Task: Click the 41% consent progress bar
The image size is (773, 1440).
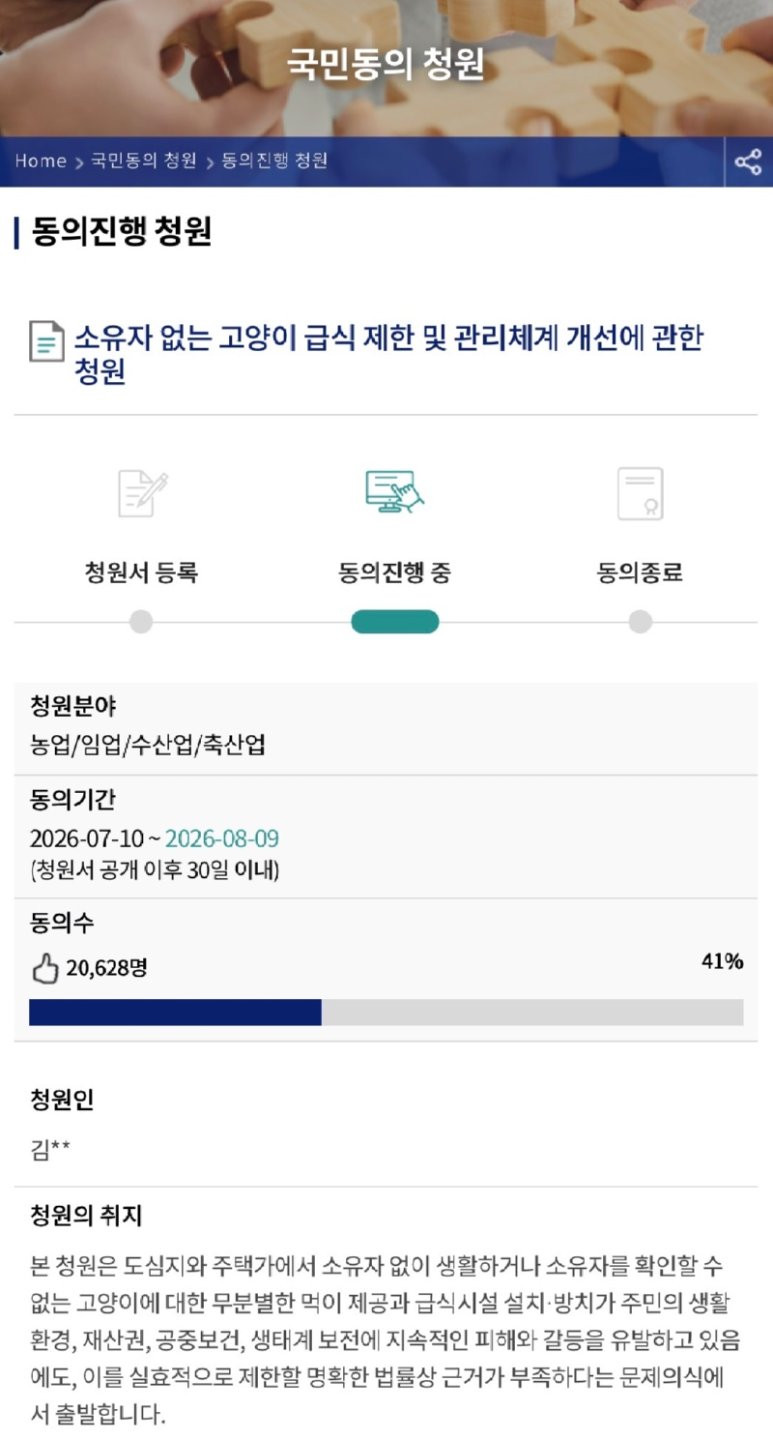Action: coord(386,1012)
